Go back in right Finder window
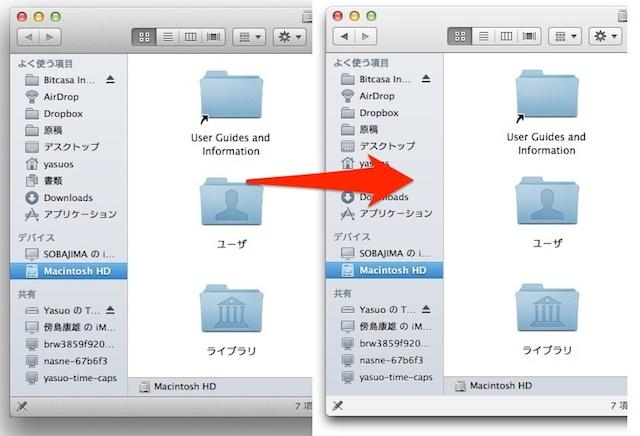The height and width of the screenshot is (436, 640). (x=344, y=36)
